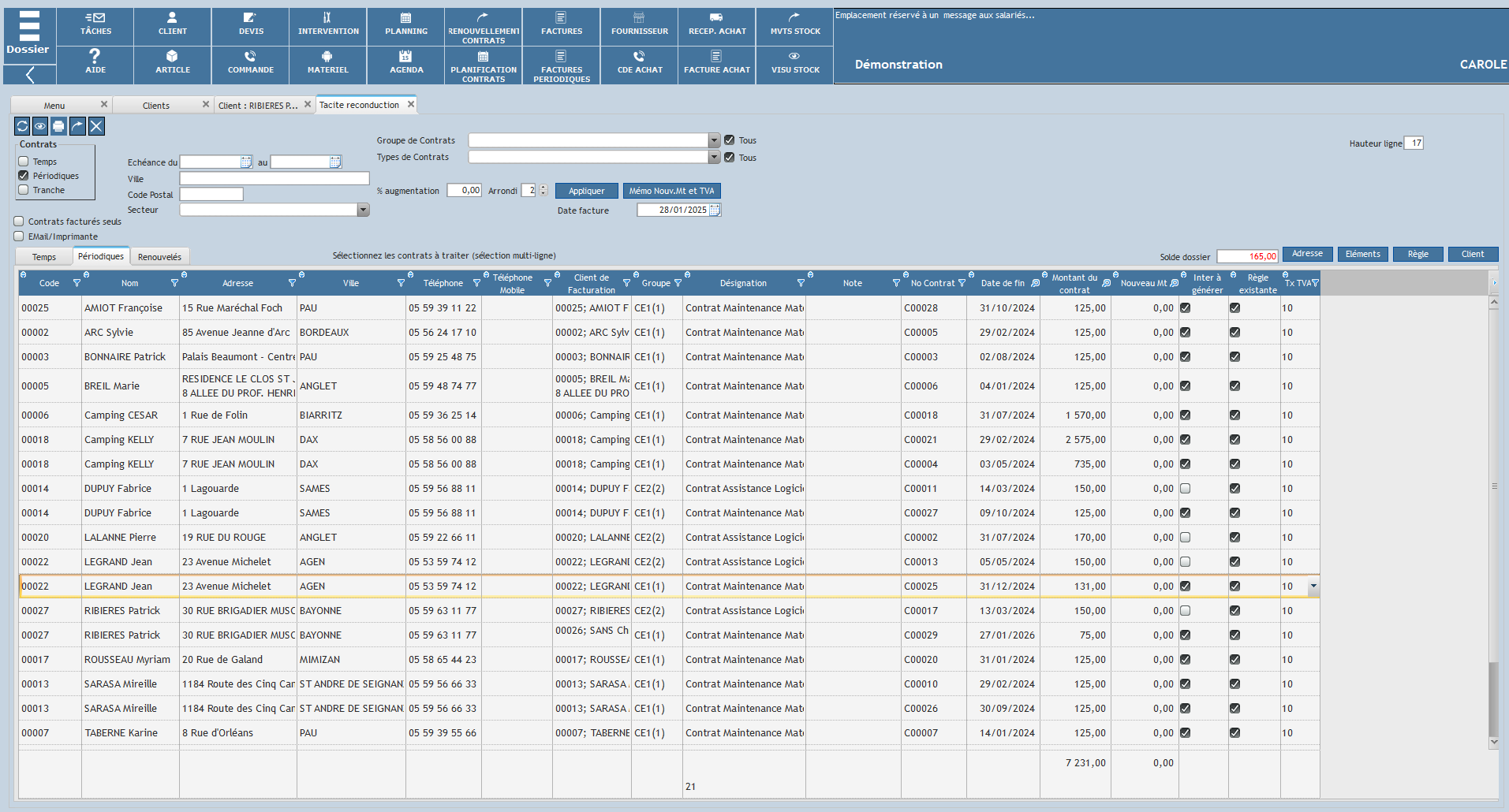Expand the Secteur dropdown

click(364, 210)
